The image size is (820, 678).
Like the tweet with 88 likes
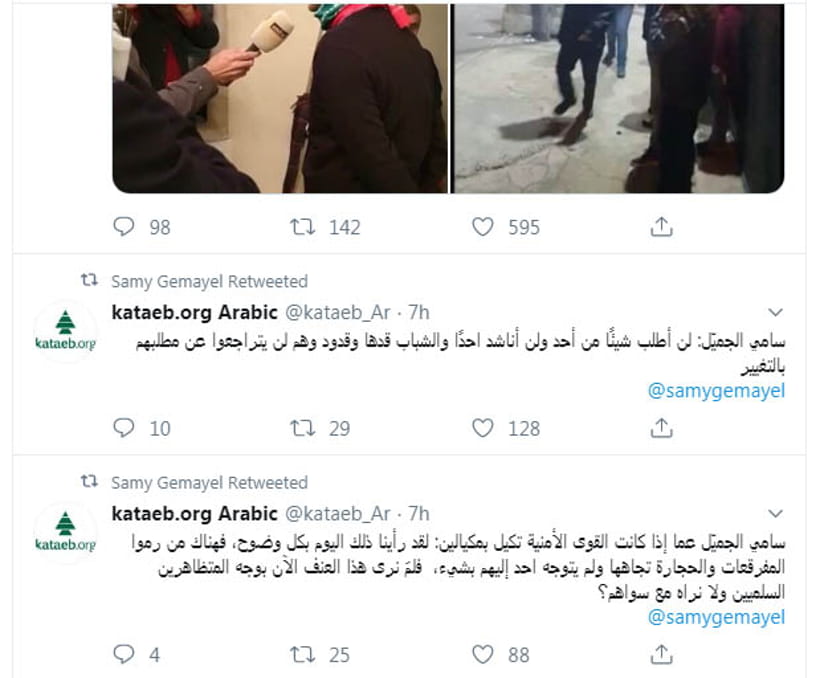point(482,654)
